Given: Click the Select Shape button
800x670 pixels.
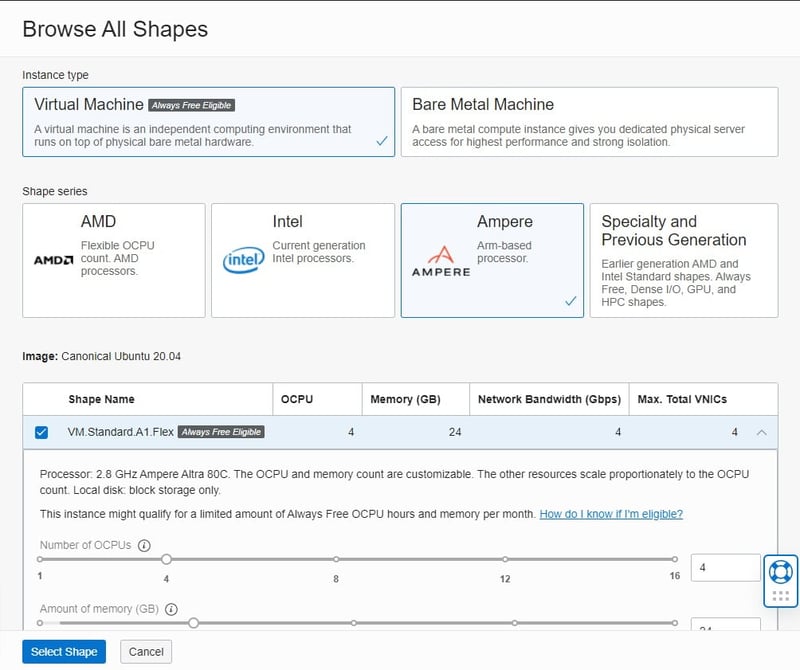Looking at the screenshot, I should pos(64,652).
